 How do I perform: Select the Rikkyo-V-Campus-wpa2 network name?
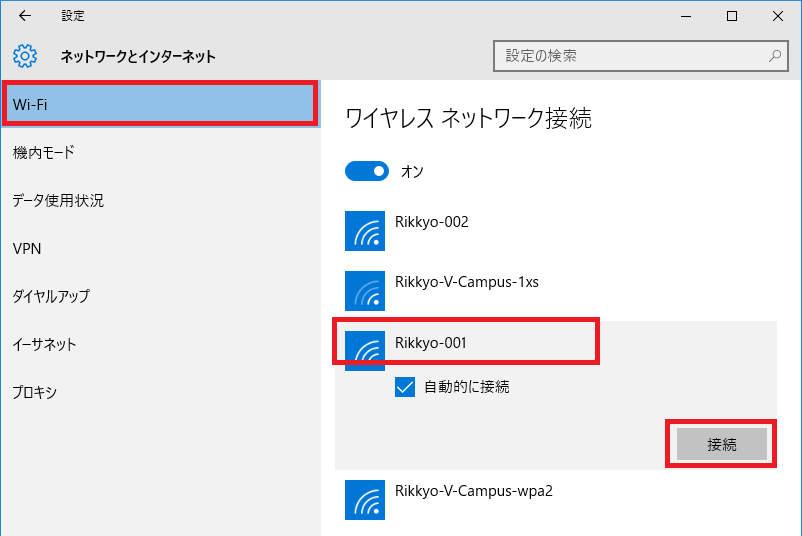(x=474, y=491)
